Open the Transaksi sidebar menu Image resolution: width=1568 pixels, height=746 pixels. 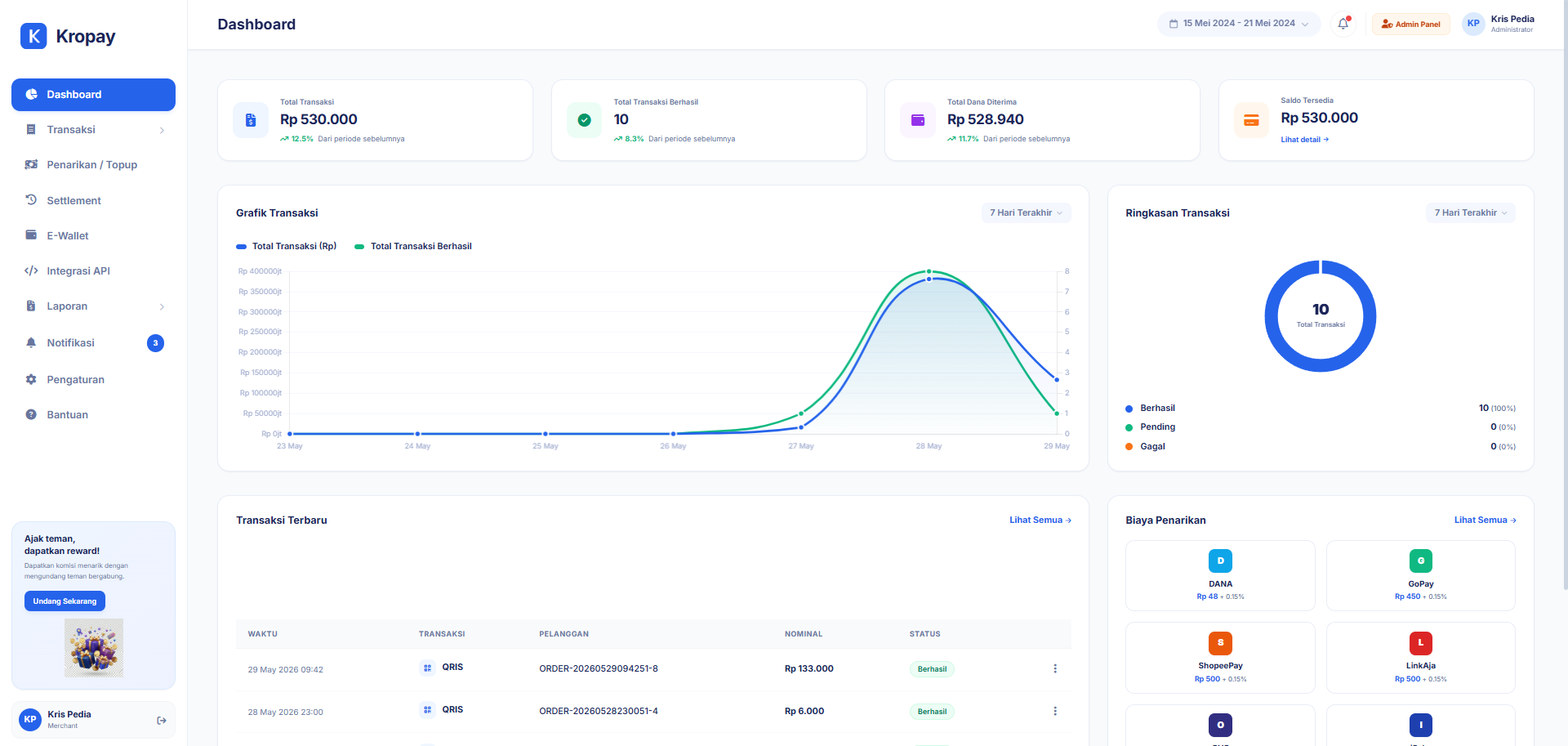[x=93, y=130]
